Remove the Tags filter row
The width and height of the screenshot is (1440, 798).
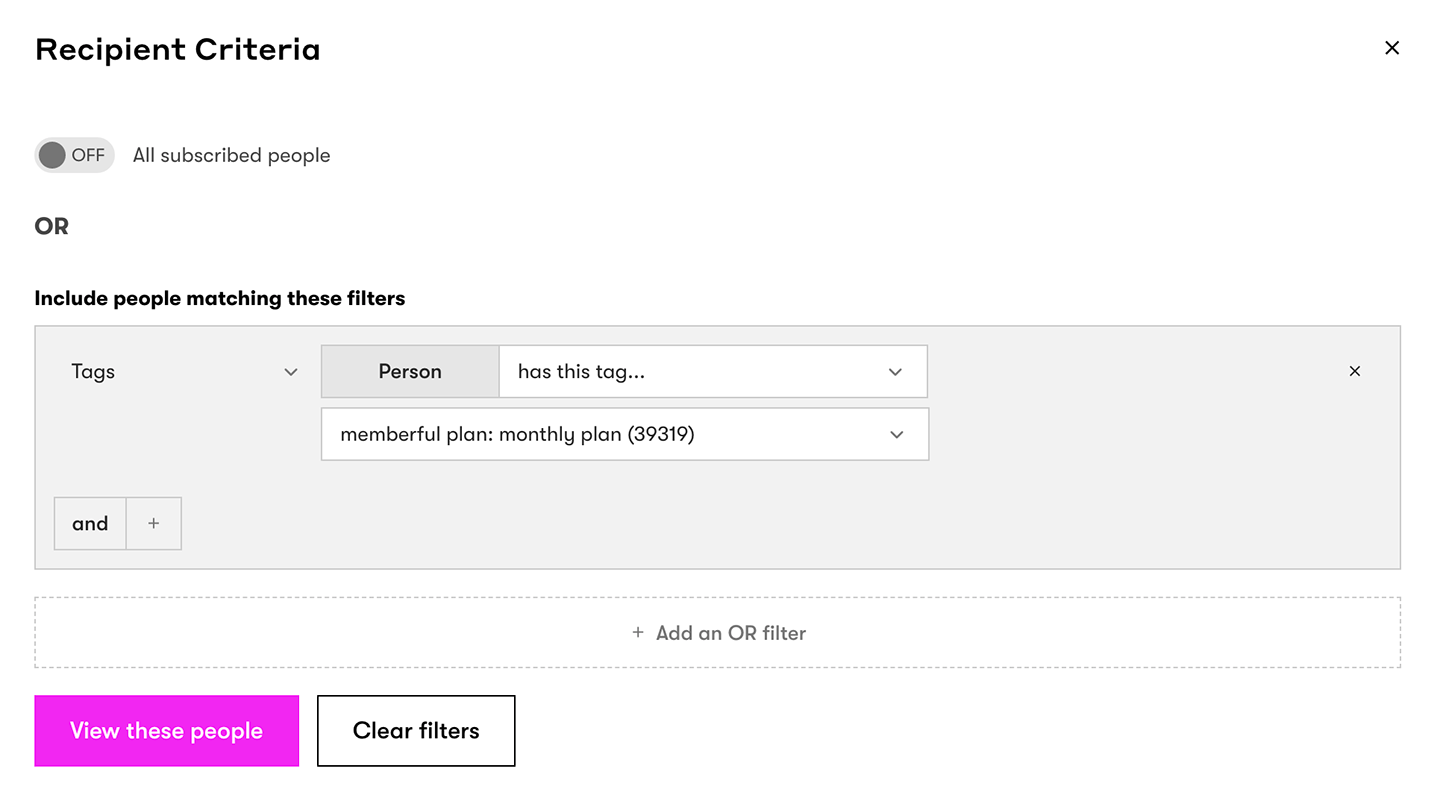(1355, 371)
